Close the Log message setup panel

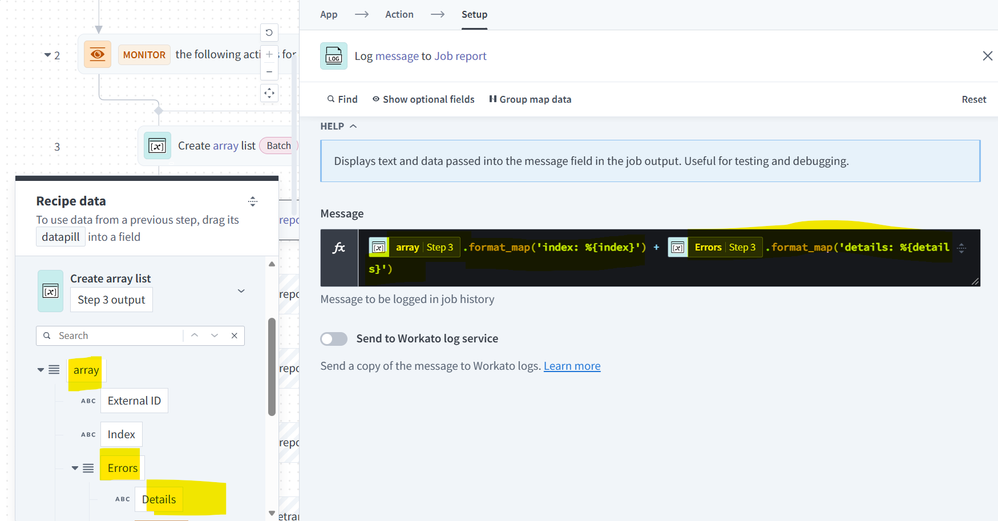point(987,56)
